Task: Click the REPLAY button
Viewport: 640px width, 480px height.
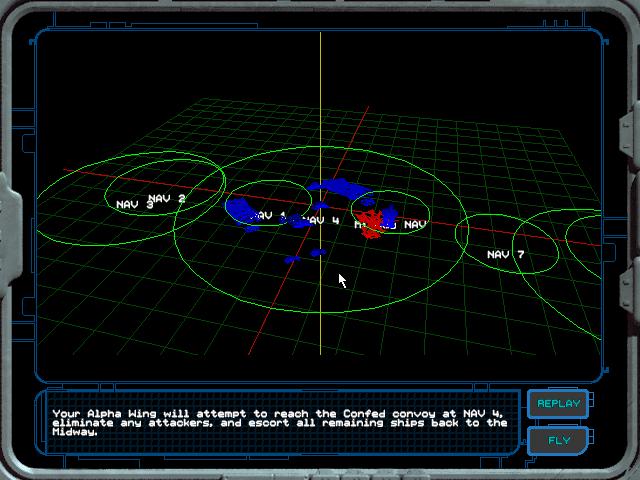Action: tap(558, 404)
